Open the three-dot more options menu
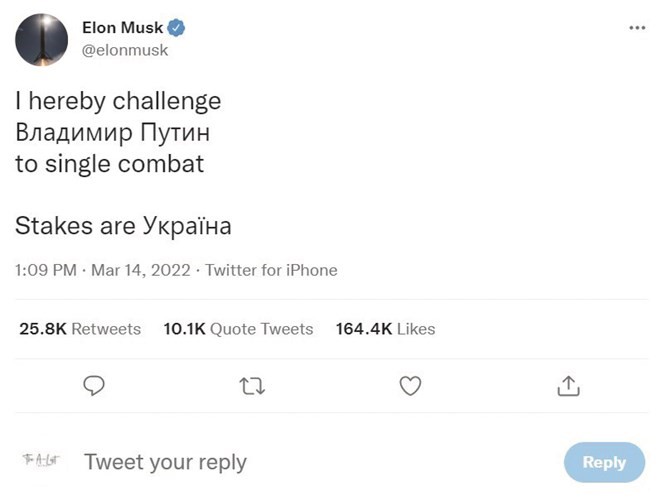This screenshot has width=666, height=500. pyautogui.click(x=637, y=28)
